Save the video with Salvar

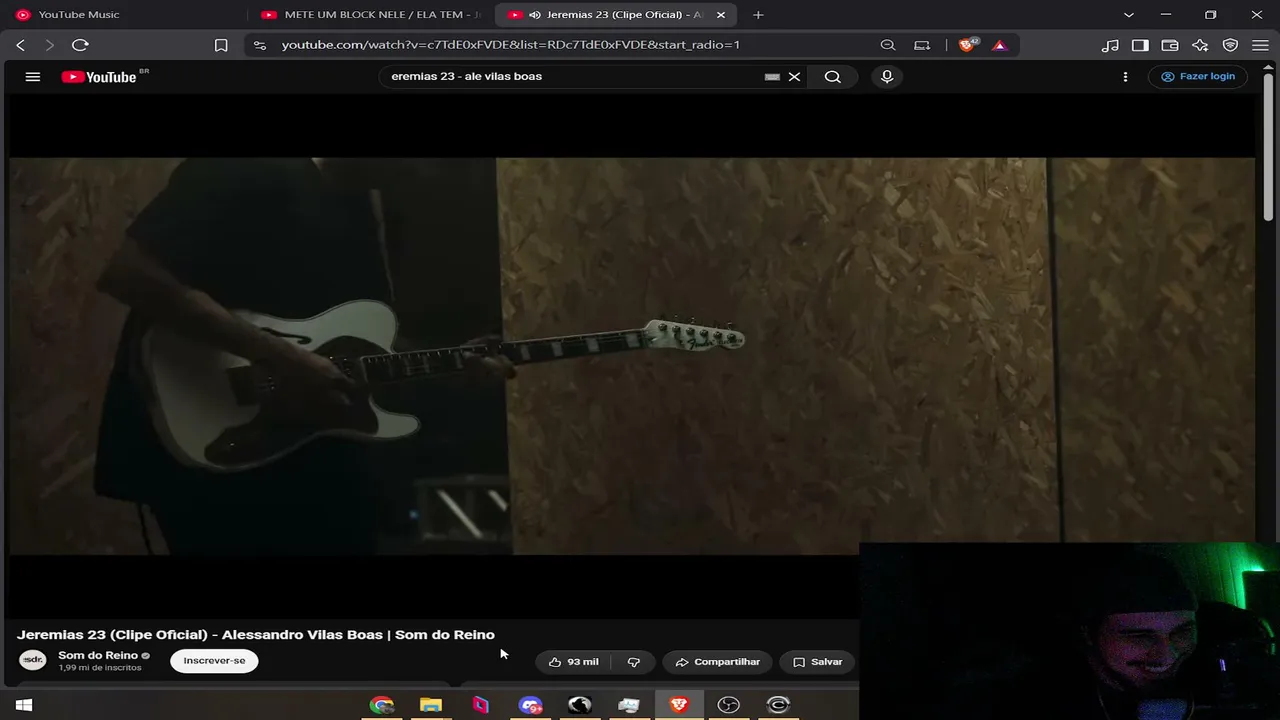point(818,662)
